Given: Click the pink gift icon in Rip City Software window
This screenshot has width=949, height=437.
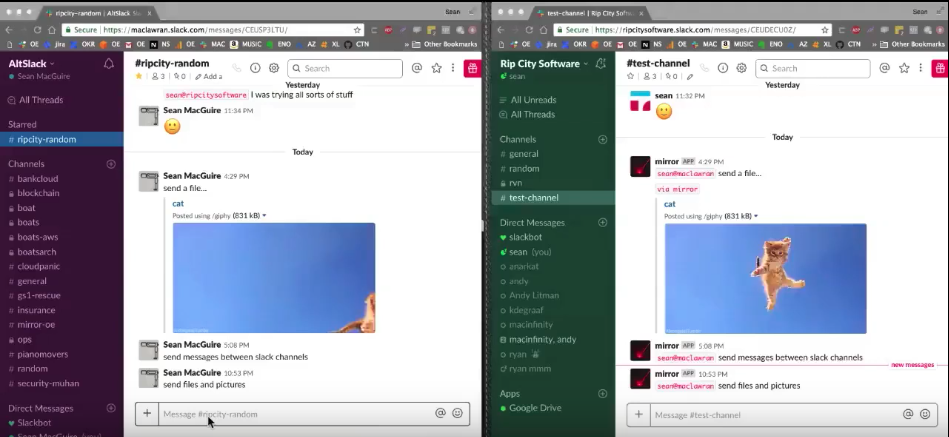Looking at the screenshot, I should [x=940, y=68].
